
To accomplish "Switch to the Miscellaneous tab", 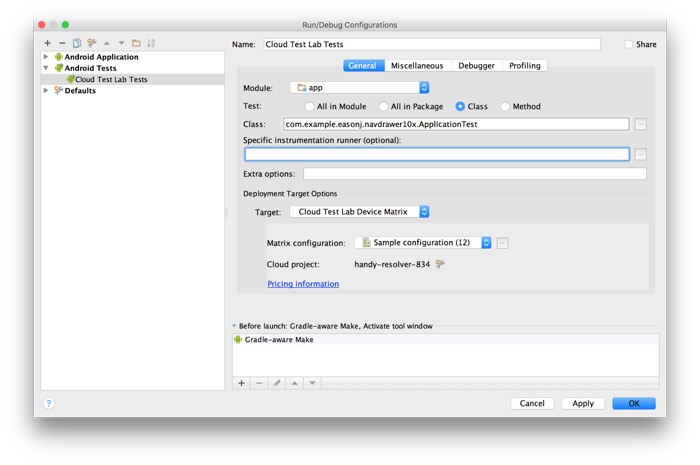I will point(416,66).
